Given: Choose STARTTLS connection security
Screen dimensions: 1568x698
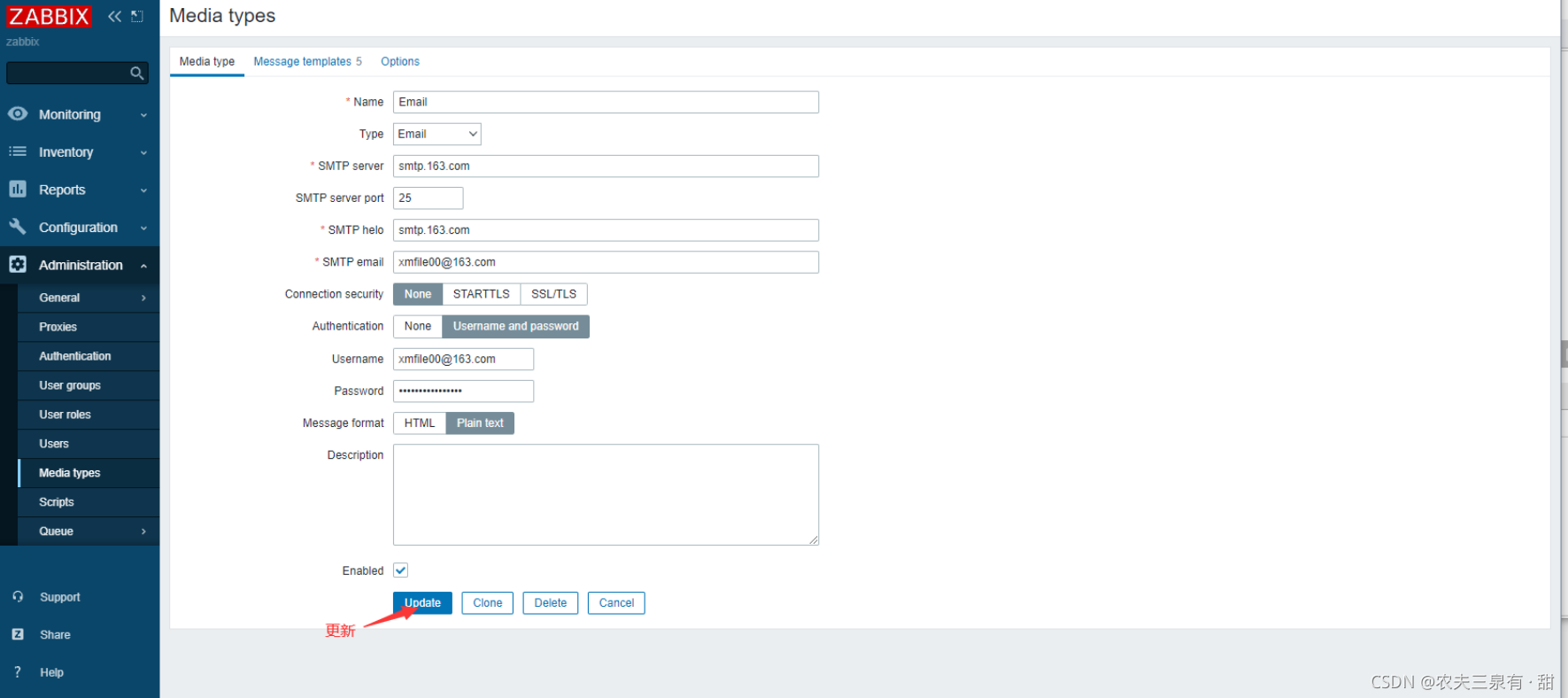Looking at the screenshot, I should tap(482, 294).
